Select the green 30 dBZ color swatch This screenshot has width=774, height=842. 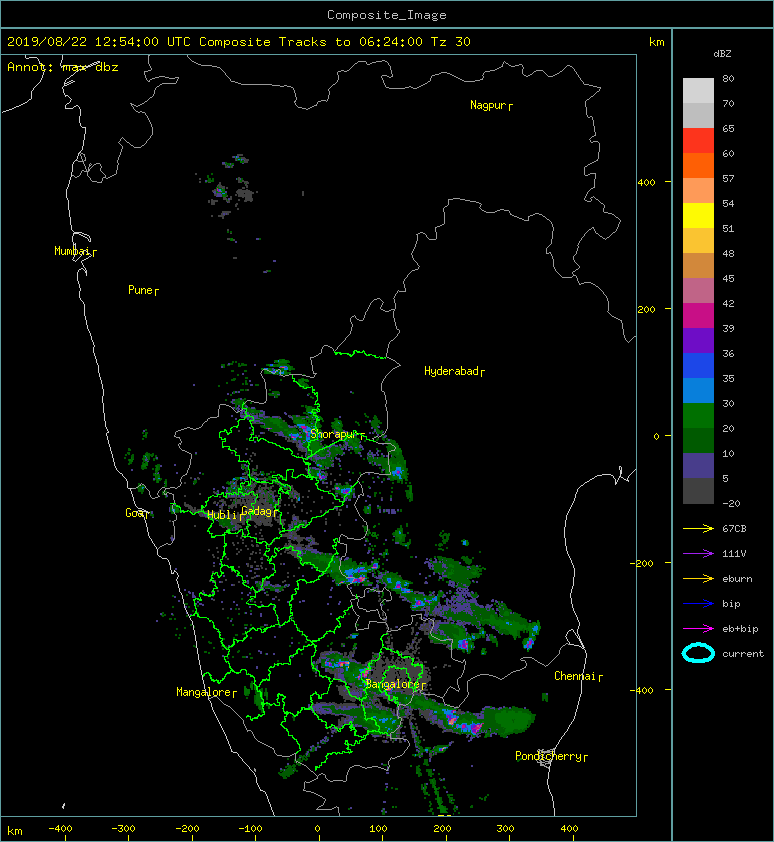coord(698,416)
